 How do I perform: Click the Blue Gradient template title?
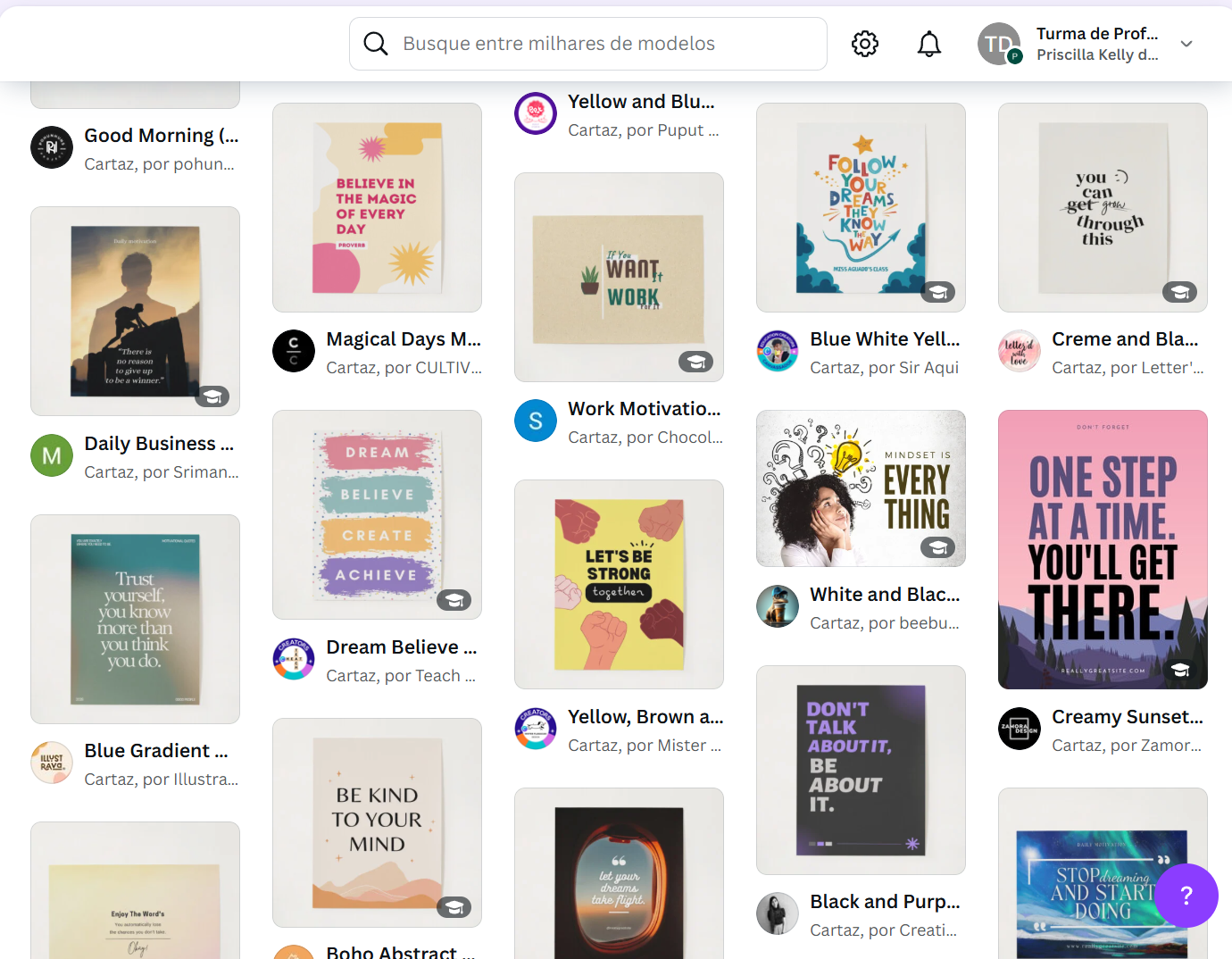(x=156, y=751)
